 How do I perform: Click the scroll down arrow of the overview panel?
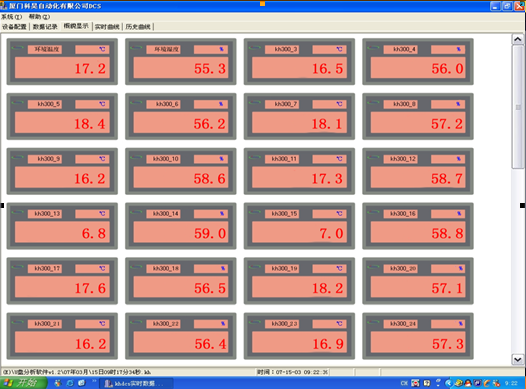518,359
